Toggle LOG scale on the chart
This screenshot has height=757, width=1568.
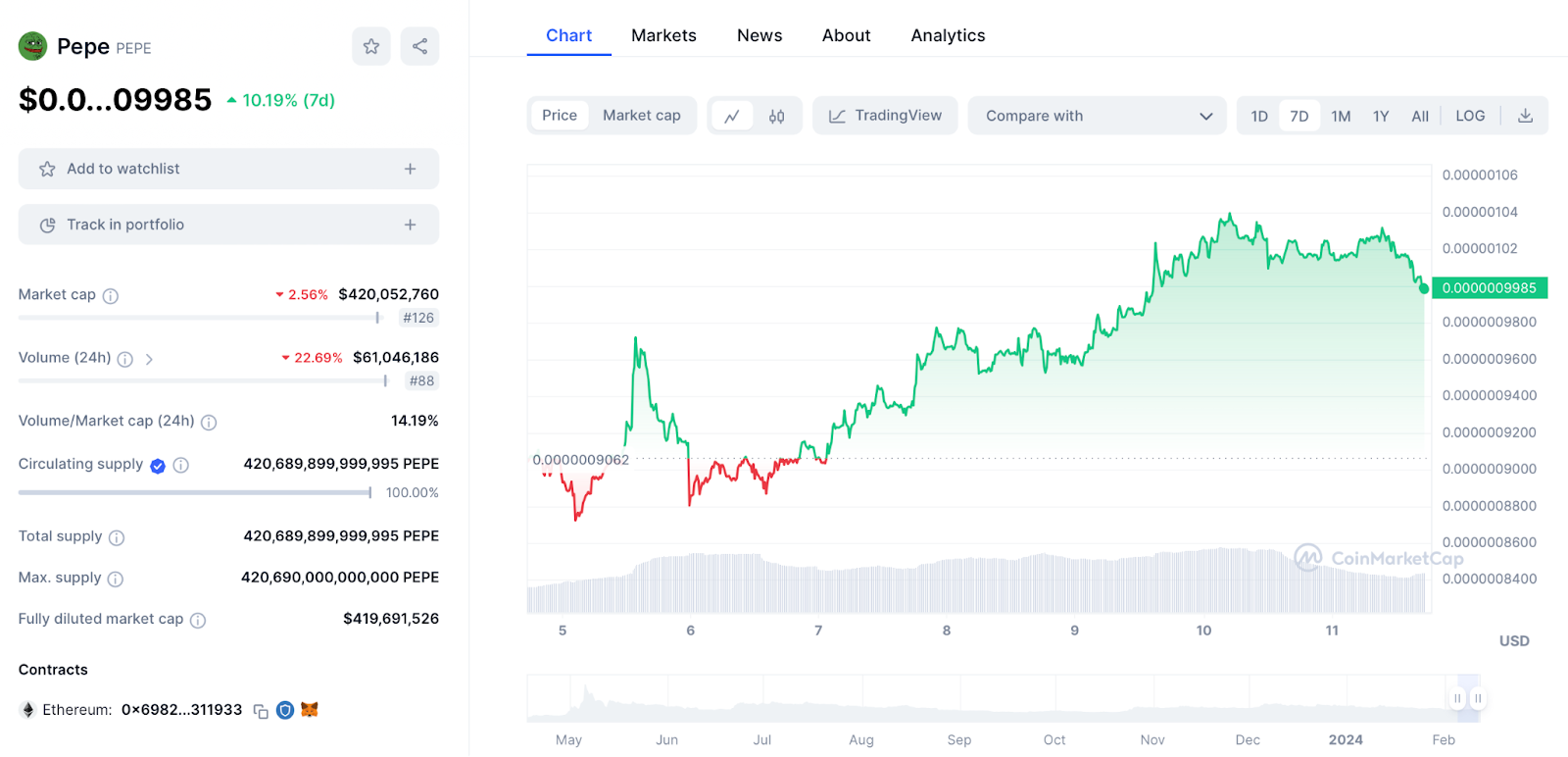[x=1470, y=116]
